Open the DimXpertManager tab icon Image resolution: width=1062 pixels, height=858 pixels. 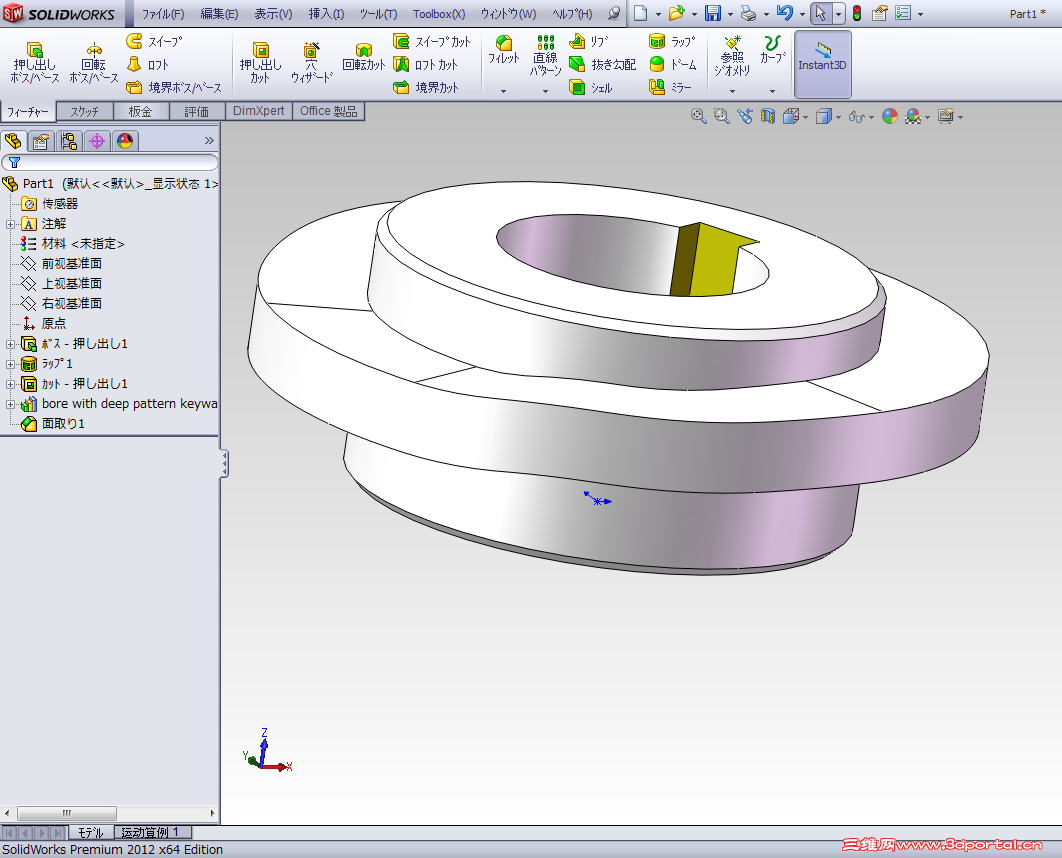point(97,141)
